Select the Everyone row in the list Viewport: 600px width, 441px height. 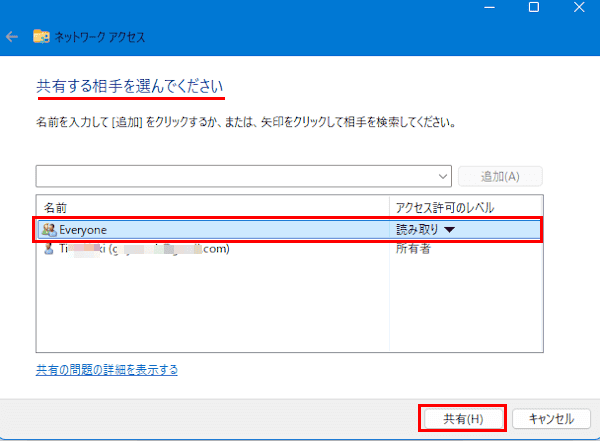click(289, 230)
